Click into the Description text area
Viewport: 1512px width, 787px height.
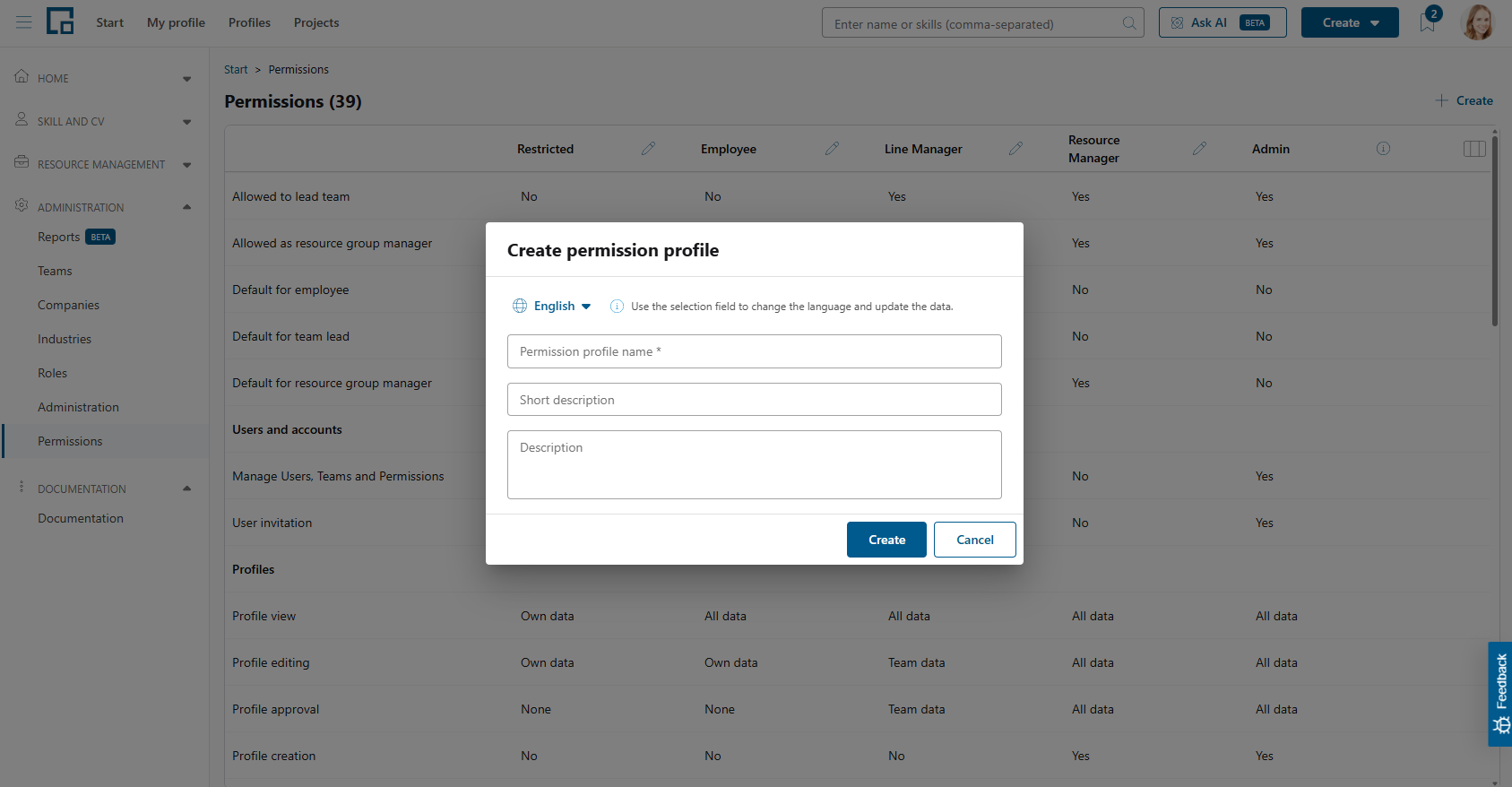coord(755,464)
